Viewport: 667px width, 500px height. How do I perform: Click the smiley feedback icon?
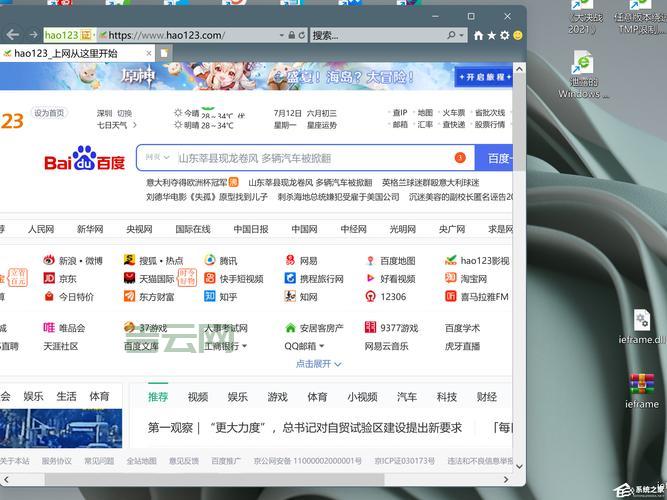(x=518, y=35)
